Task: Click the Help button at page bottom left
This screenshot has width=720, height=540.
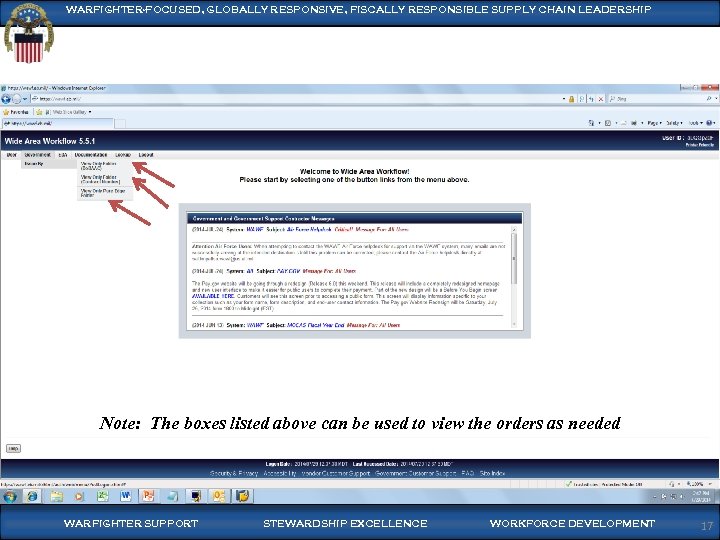Action: tap(13, 449)
